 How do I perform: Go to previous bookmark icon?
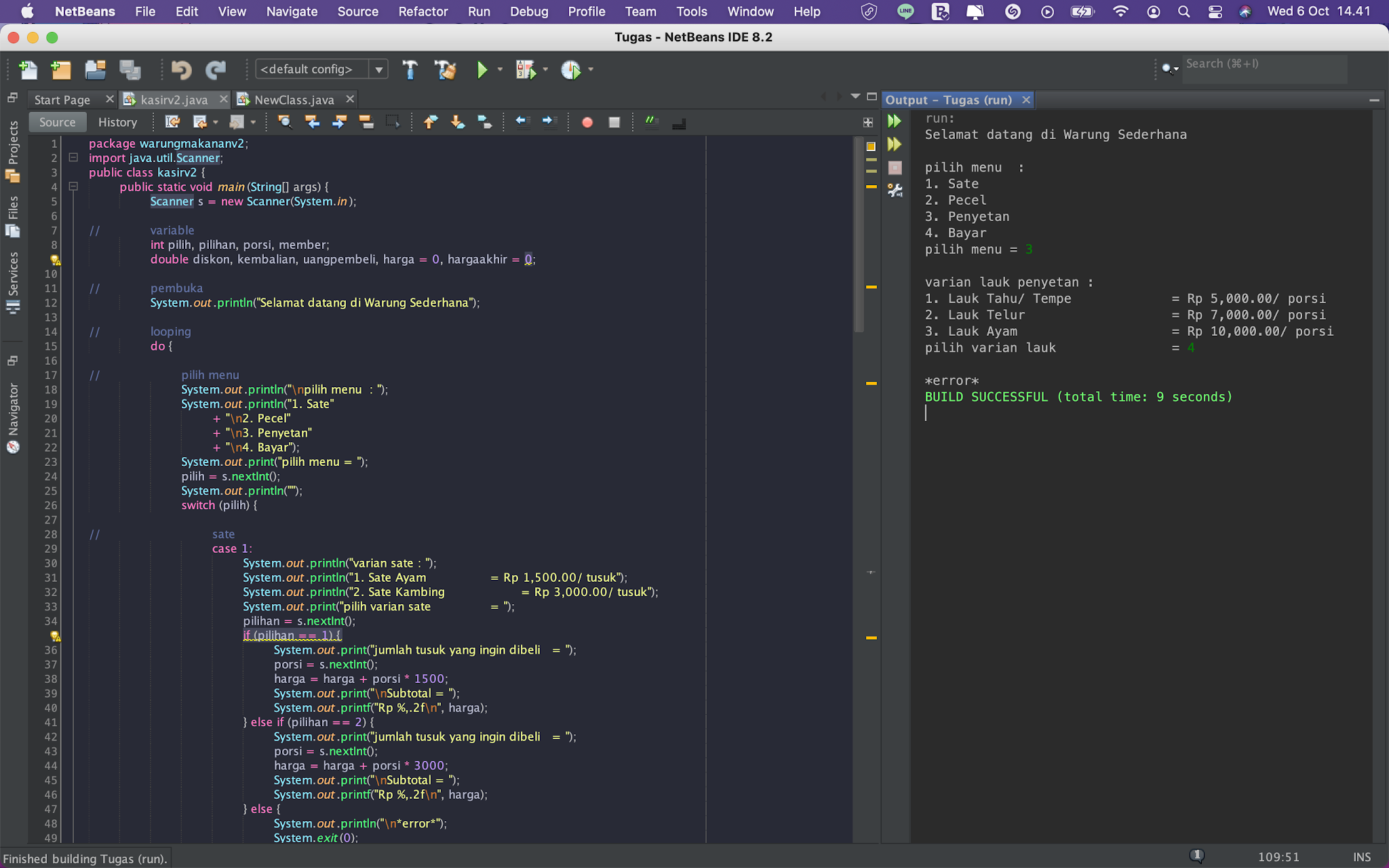[430, 122]
